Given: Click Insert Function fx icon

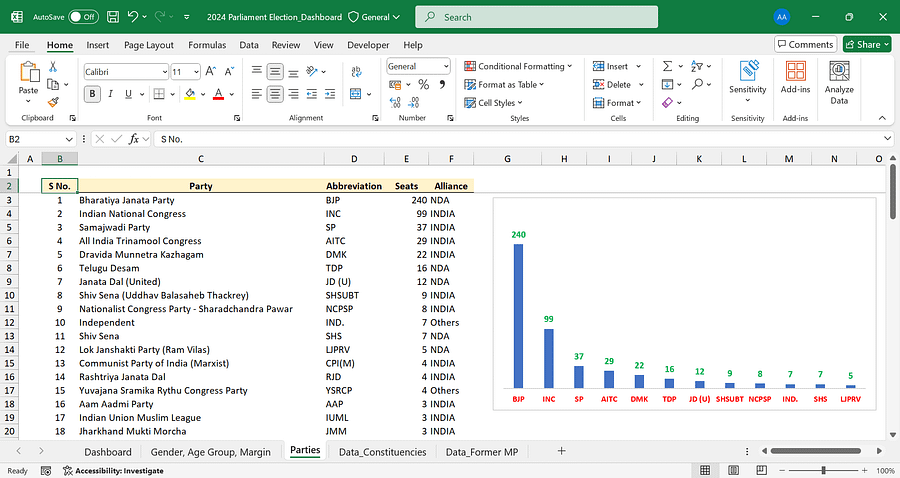Looking at the screenshot, I should pyautogui.click(x=134, y=139).
